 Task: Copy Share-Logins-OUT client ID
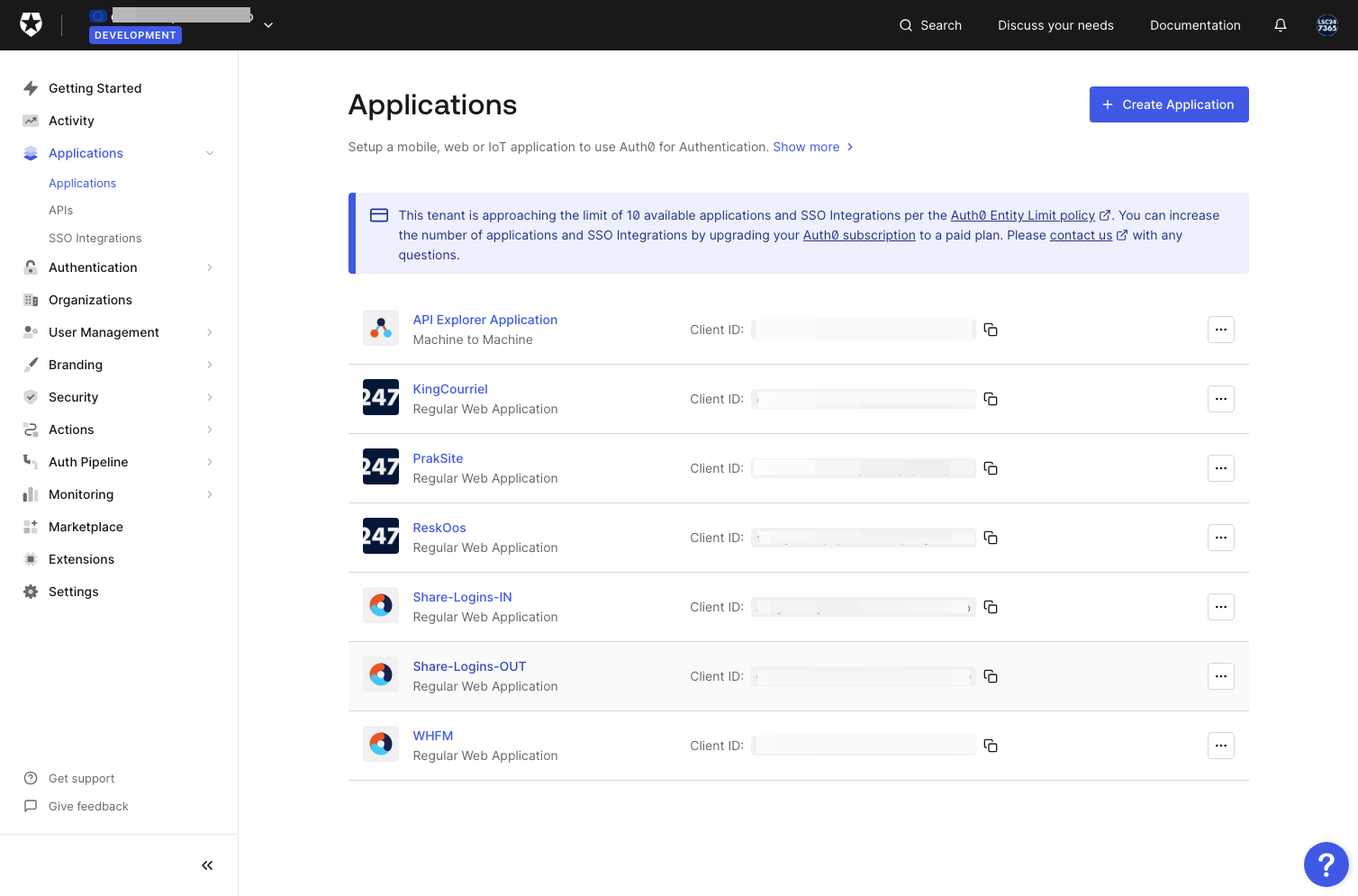pyautogui.click(x=991, y=676)
